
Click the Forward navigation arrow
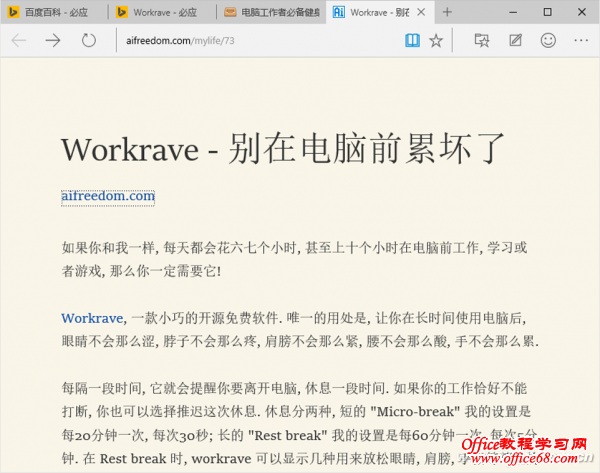click(53, 41)
